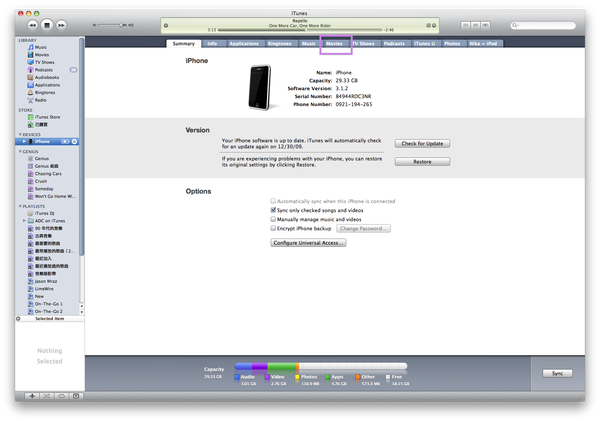Image resolution: width=600 pixels, height=422 pixels.
Task: Switch to the iTunes U tab
Action: (424, 44)
